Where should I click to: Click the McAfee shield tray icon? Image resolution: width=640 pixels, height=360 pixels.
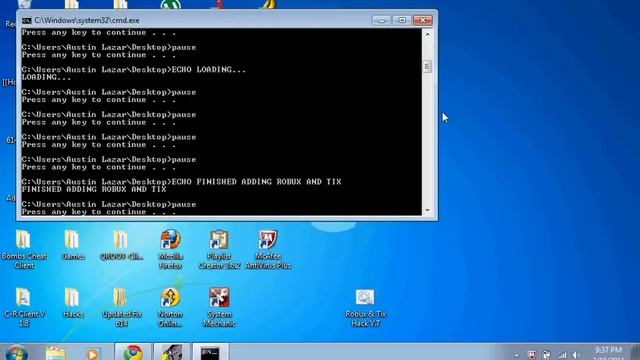(x=531, y=356)
